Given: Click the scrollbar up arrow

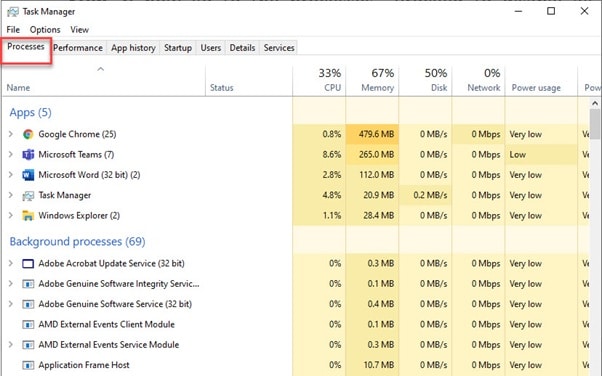Looking at the screenshot, I should click(595, 103).
